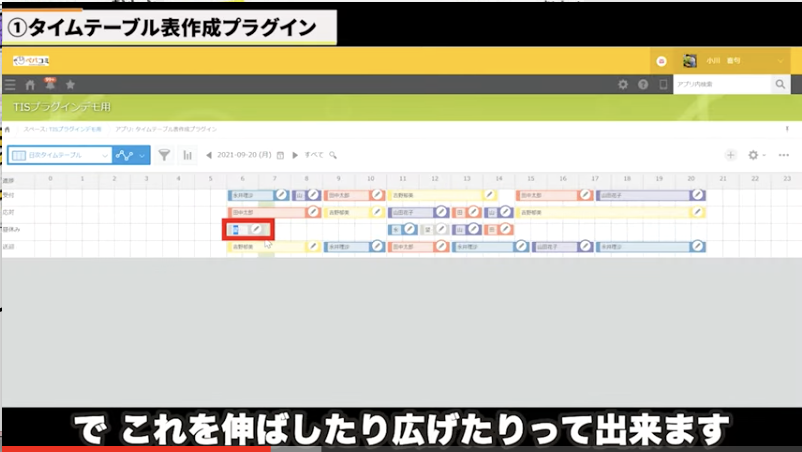
Task: Open the notifications bell
Action: point(49,85)
